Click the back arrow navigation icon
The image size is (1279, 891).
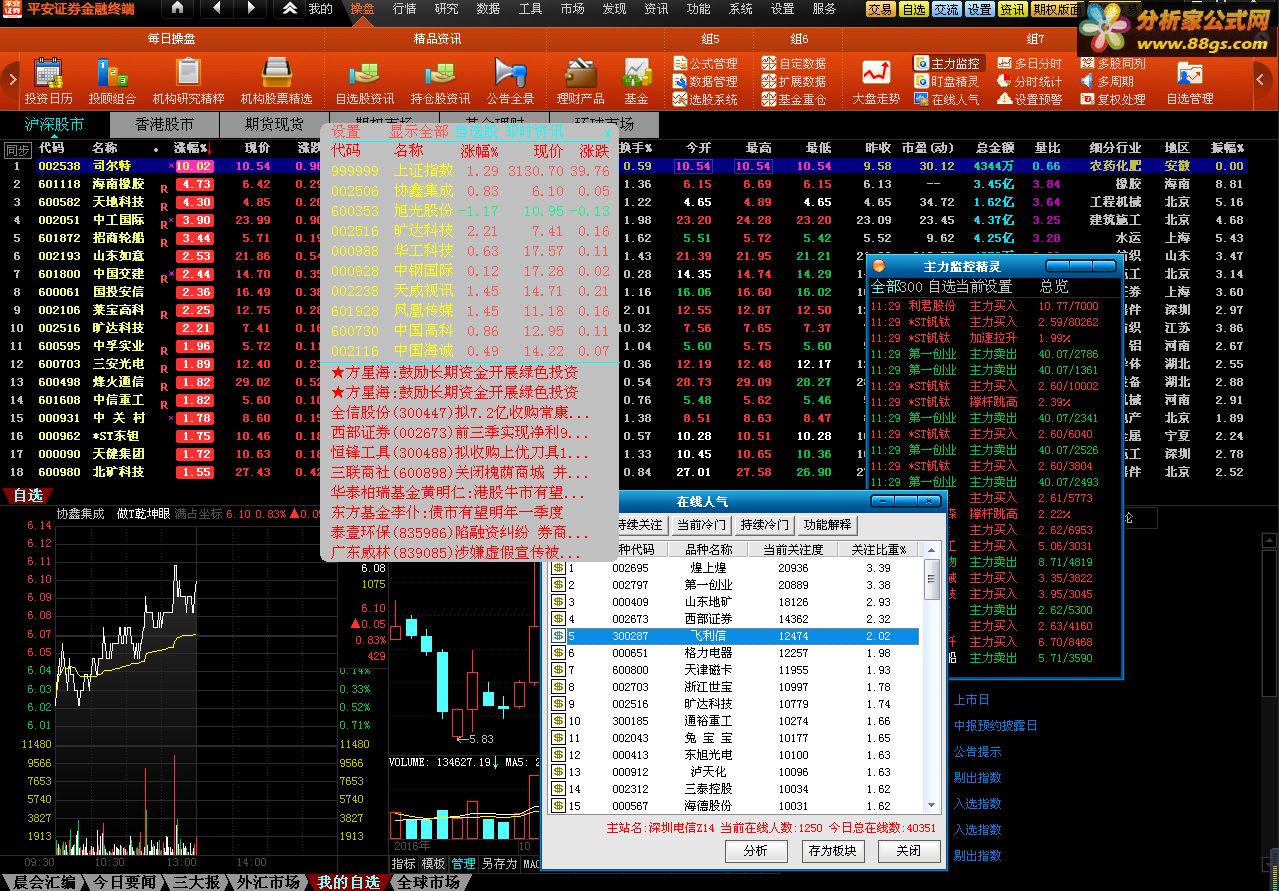pos(218,9)
